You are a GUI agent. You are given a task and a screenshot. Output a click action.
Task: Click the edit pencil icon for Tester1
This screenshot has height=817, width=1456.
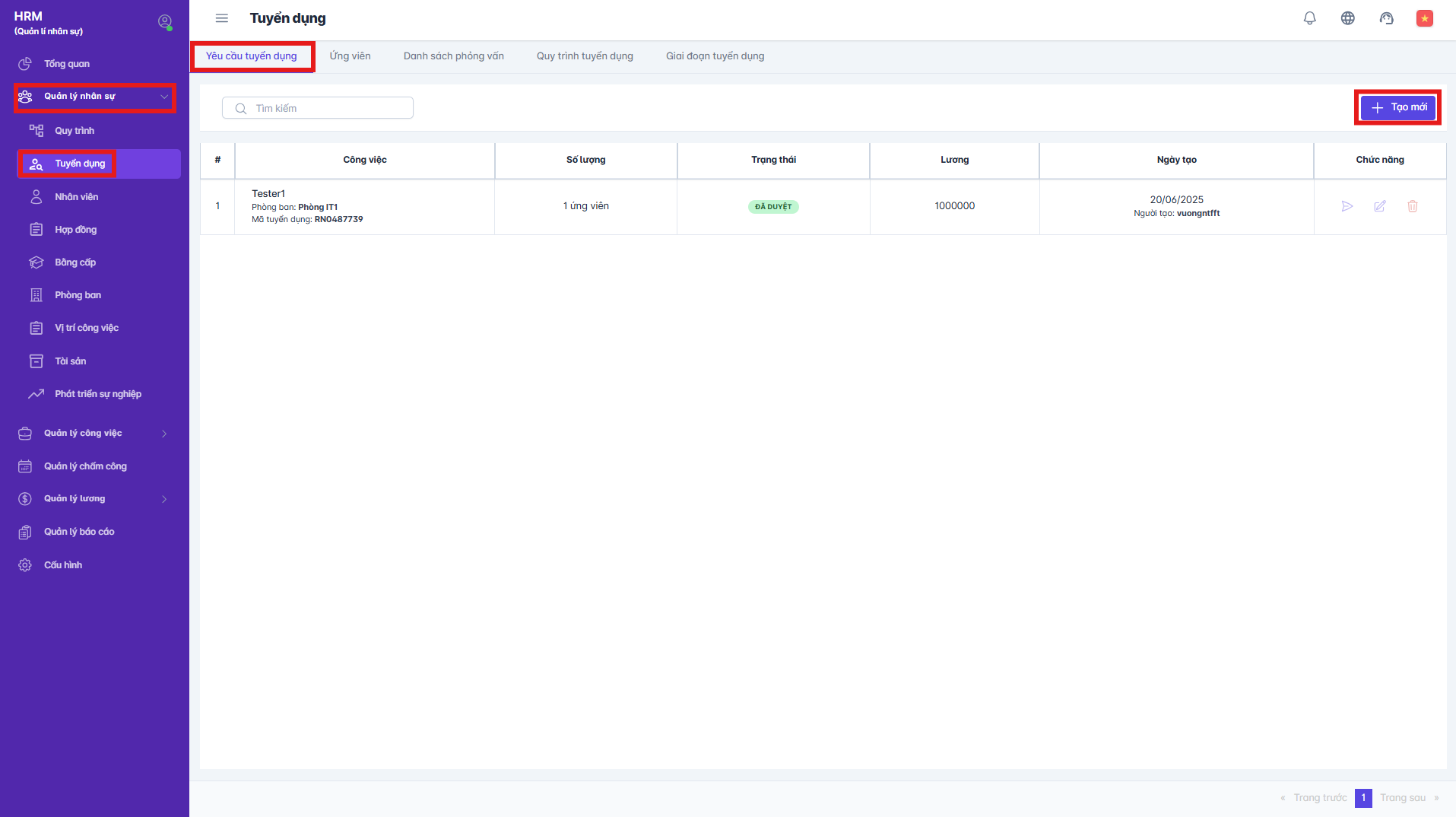pyautogui.click(x=1379, y=206)
